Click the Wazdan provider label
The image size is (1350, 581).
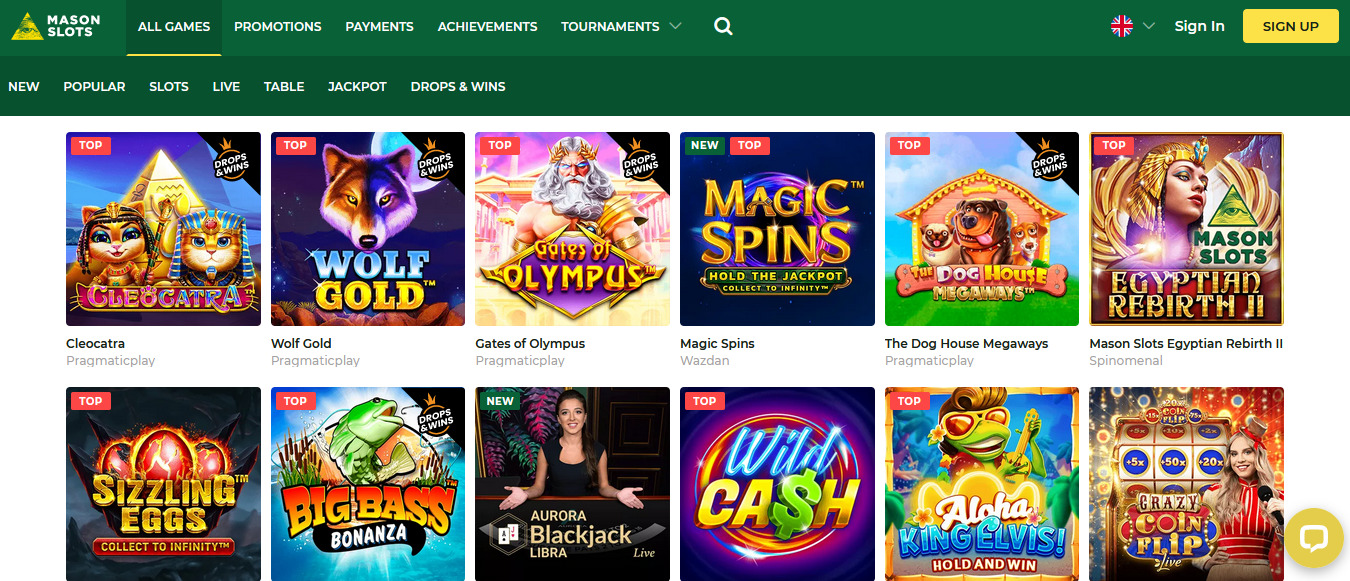click(704, 361)
